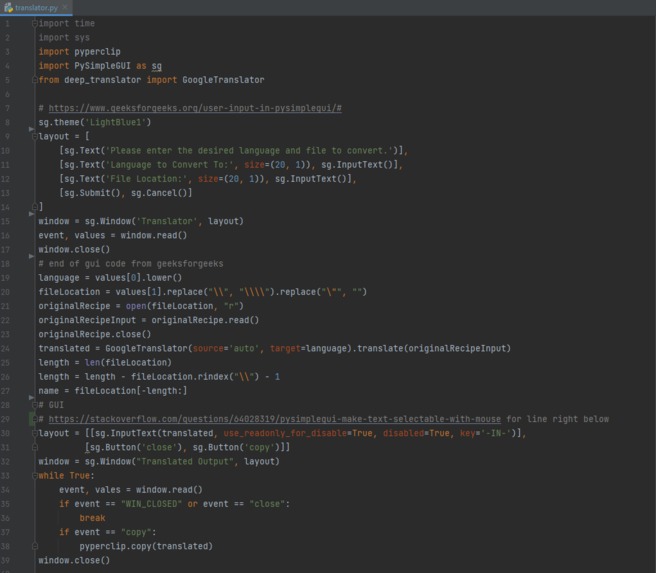Screen dimensions: 656x573
Task: Click fold end marker beside sg.Button('close') line
Action: click(35, 448)
